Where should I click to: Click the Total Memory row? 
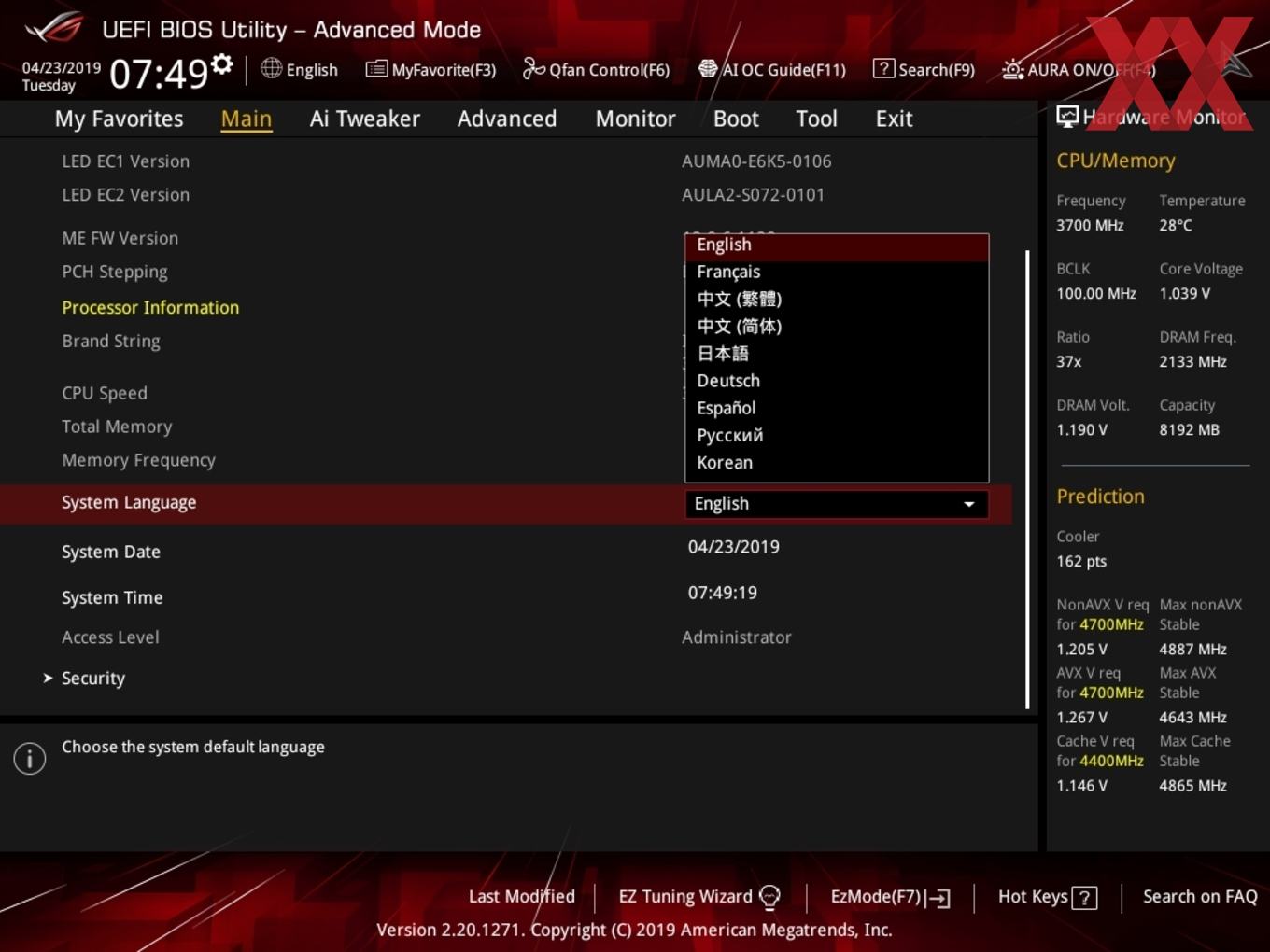[506, 427]
